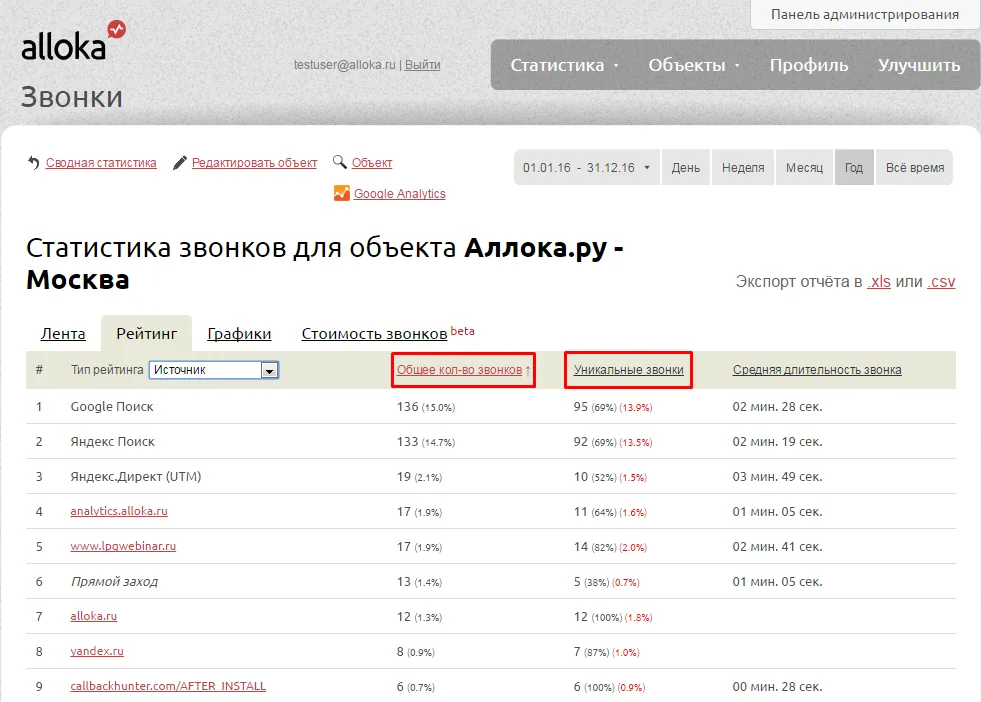
Task: Go to the Улучшить menu item
Action: coord(918,65)
